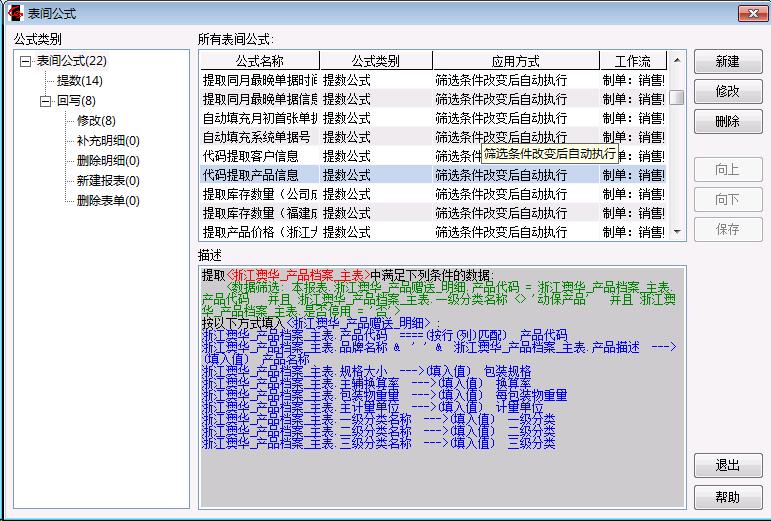Select the 代码提取客户信息 formula row
This screenshot has width=771, height=521.
pos(258,156)
